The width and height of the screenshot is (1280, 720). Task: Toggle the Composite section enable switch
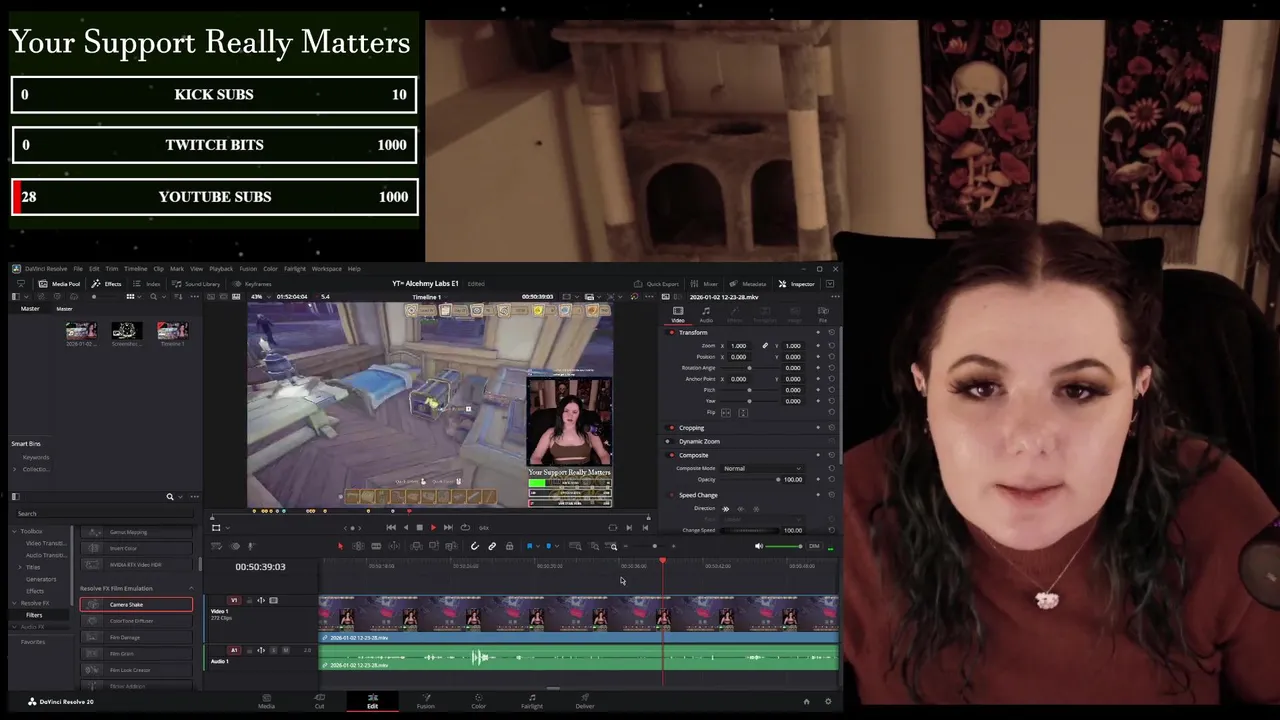[671, 455]
